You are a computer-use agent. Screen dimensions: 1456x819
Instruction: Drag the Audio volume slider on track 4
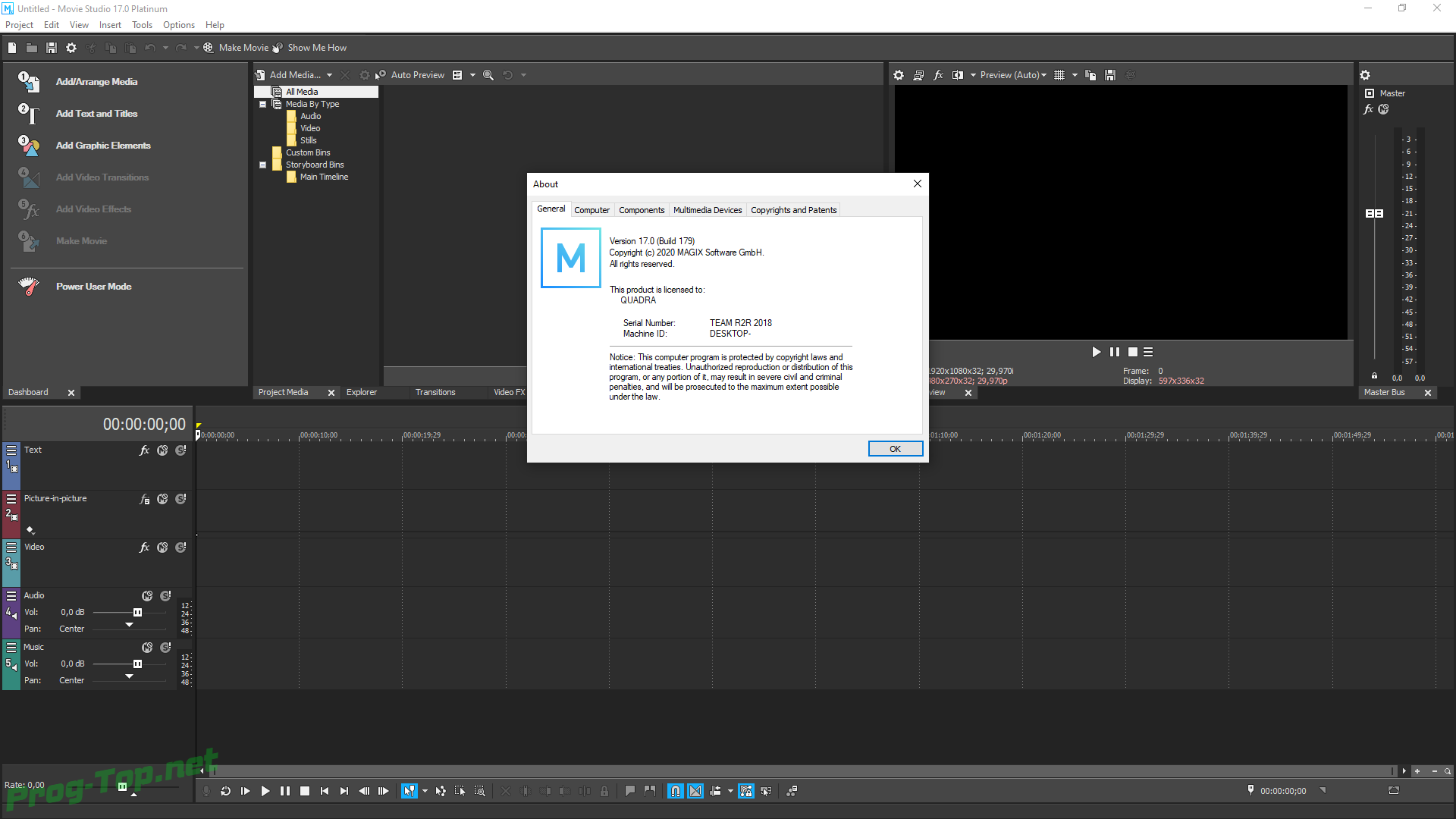[137, 611]
